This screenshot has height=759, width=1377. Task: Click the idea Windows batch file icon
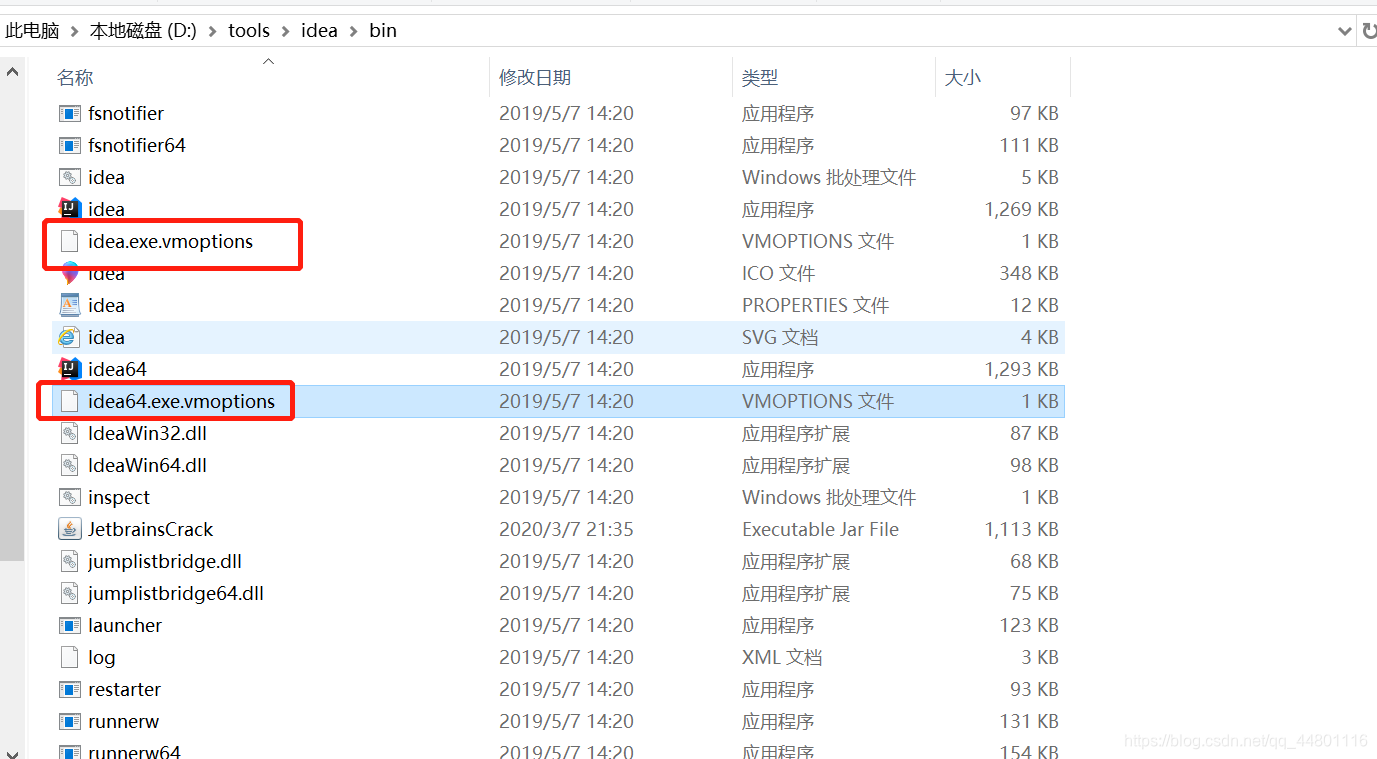69,177
